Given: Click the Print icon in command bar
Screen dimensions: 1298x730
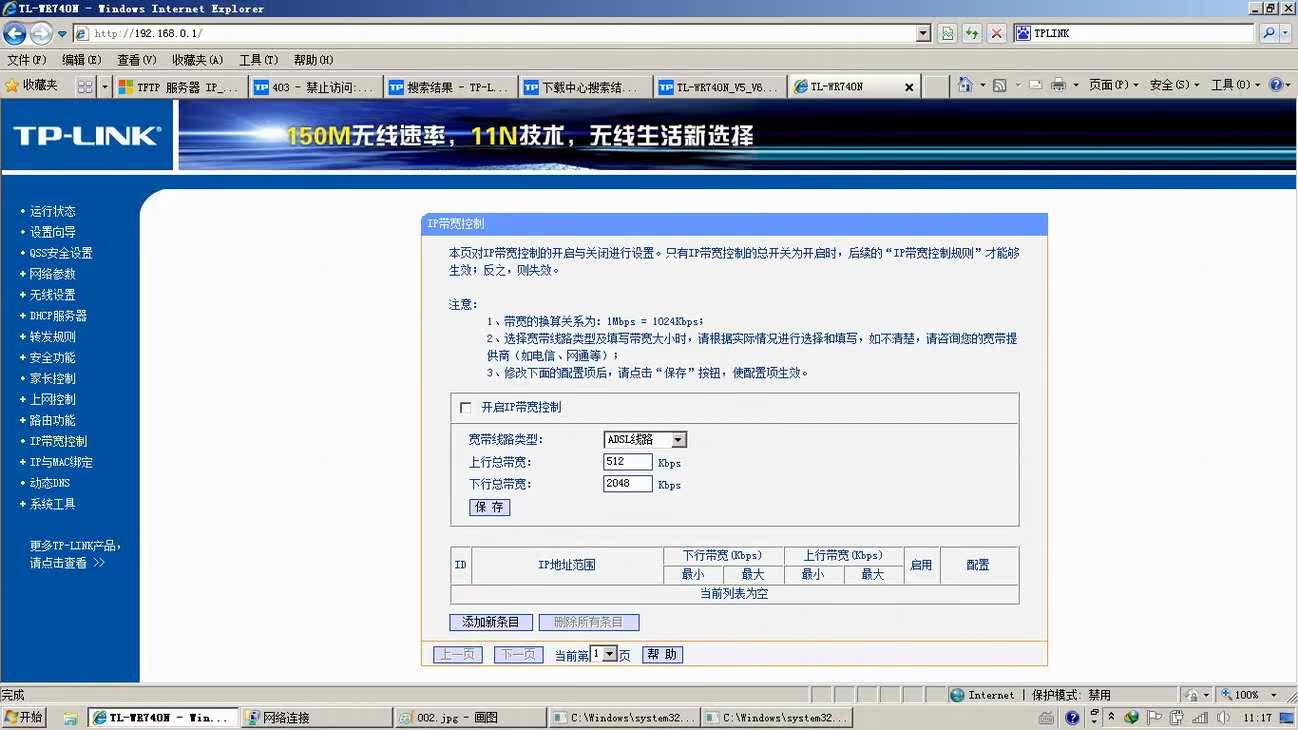Looking at the screenshot, I should (1058, 86).
